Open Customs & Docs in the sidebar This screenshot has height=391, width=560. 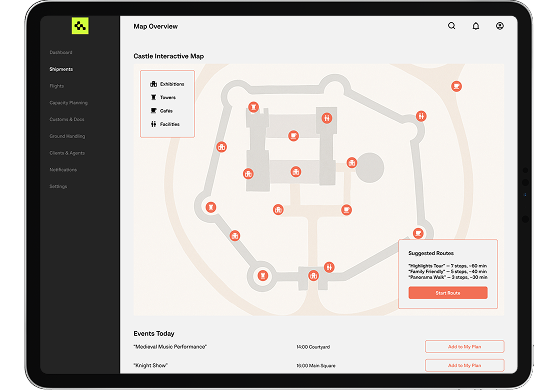67,119
